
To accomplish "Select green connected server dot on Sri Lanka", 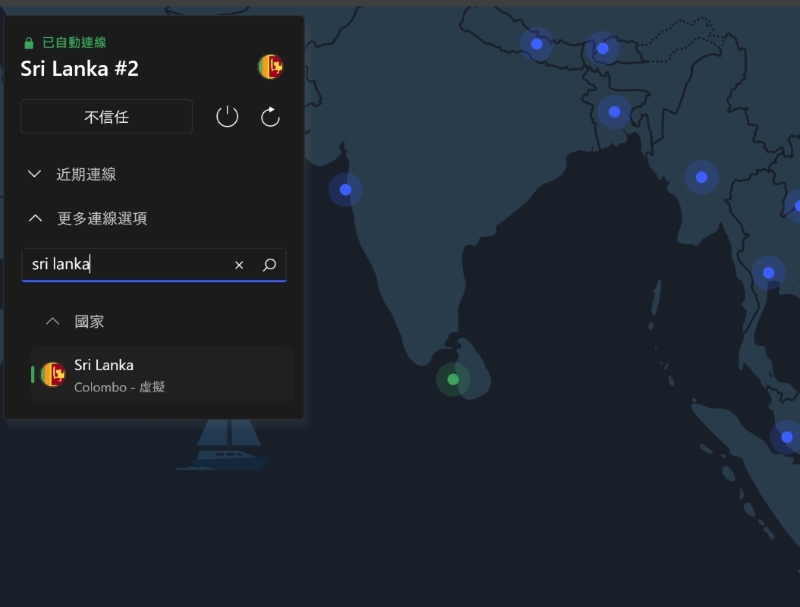I will 453,379.
